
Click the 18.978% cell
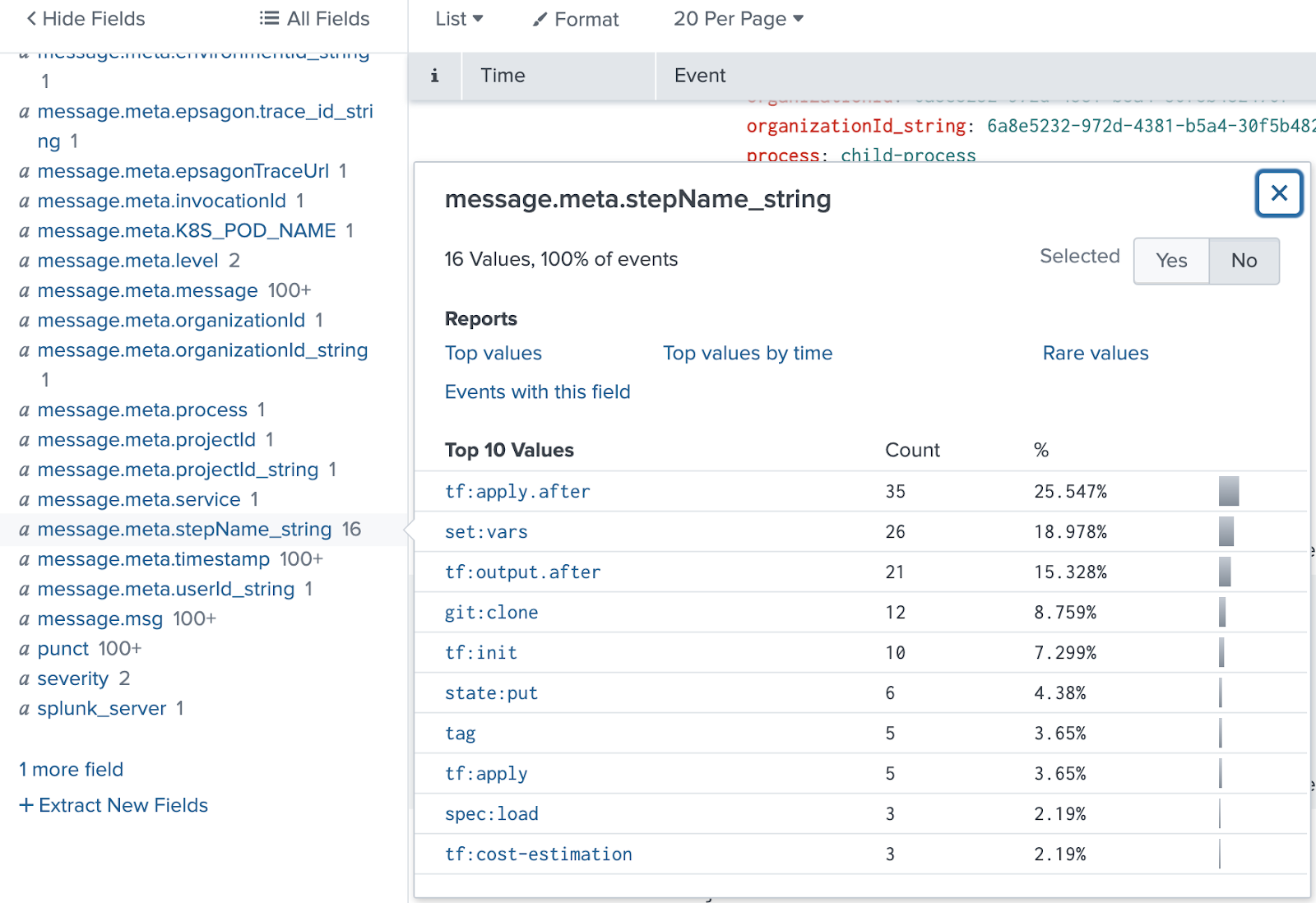pyautogui.click(x=1070, y=532)
